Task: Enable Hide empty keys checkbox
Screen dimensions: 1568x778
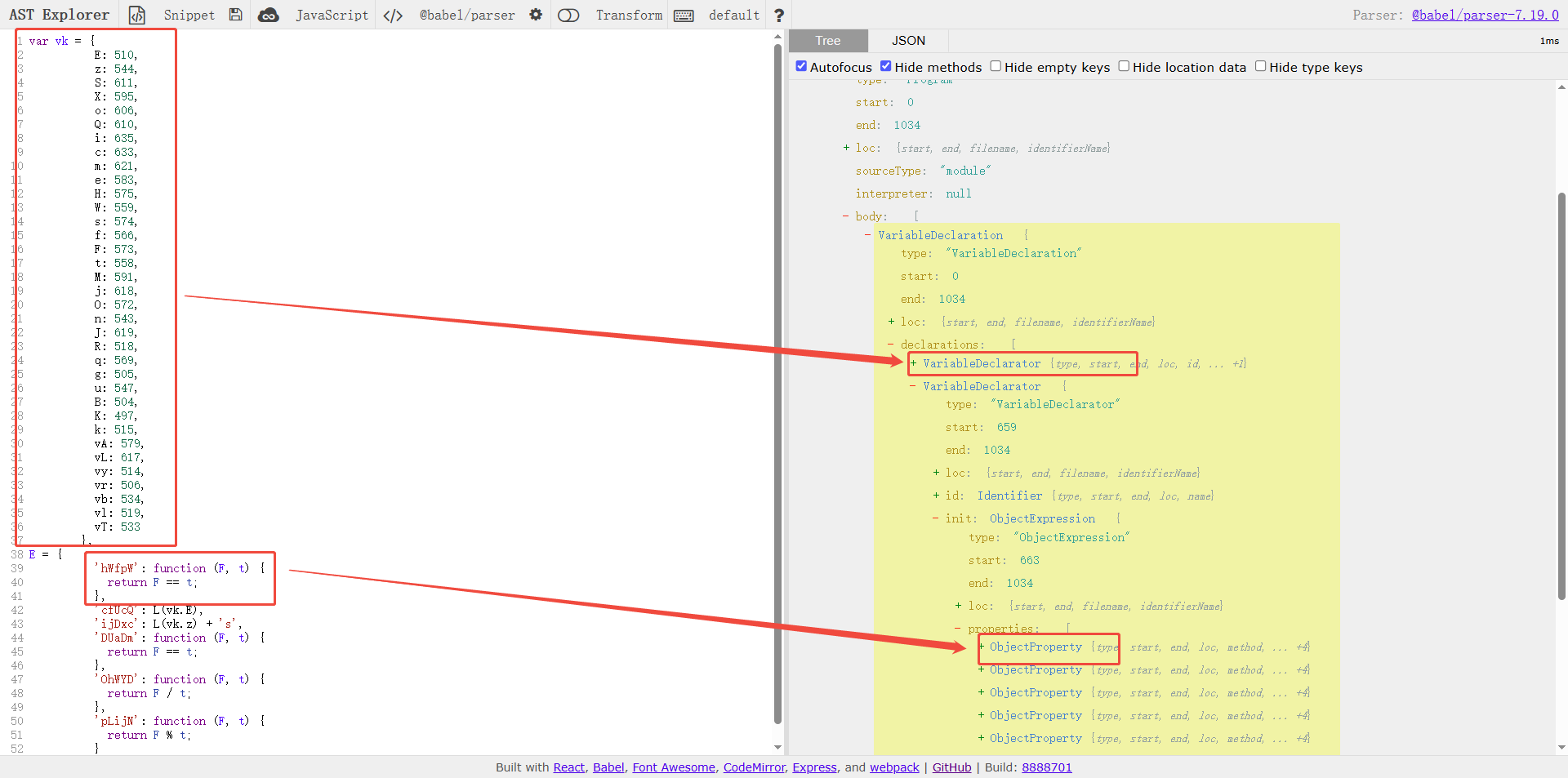Action: [x=996, y=66]
